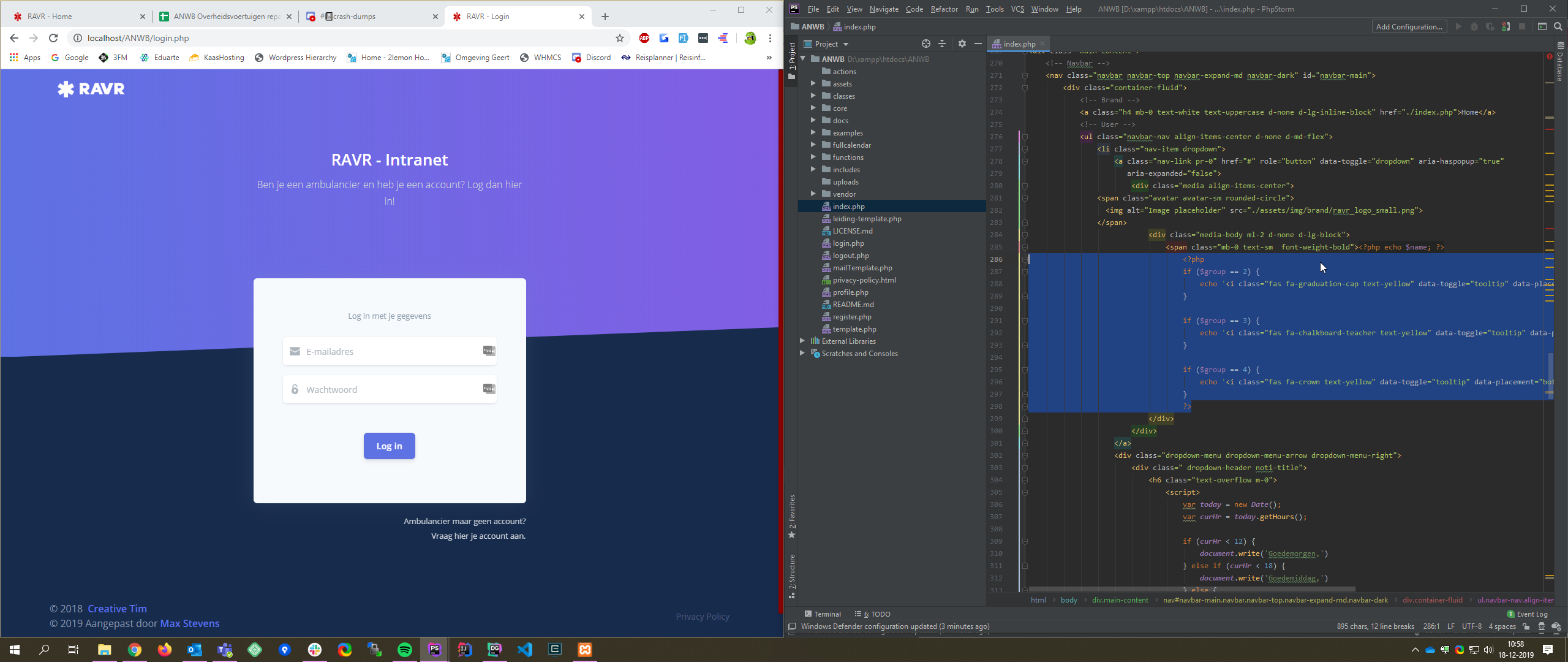Bookmark this page with the star icon
This screenshot has width=1568, height=662.
620,38
